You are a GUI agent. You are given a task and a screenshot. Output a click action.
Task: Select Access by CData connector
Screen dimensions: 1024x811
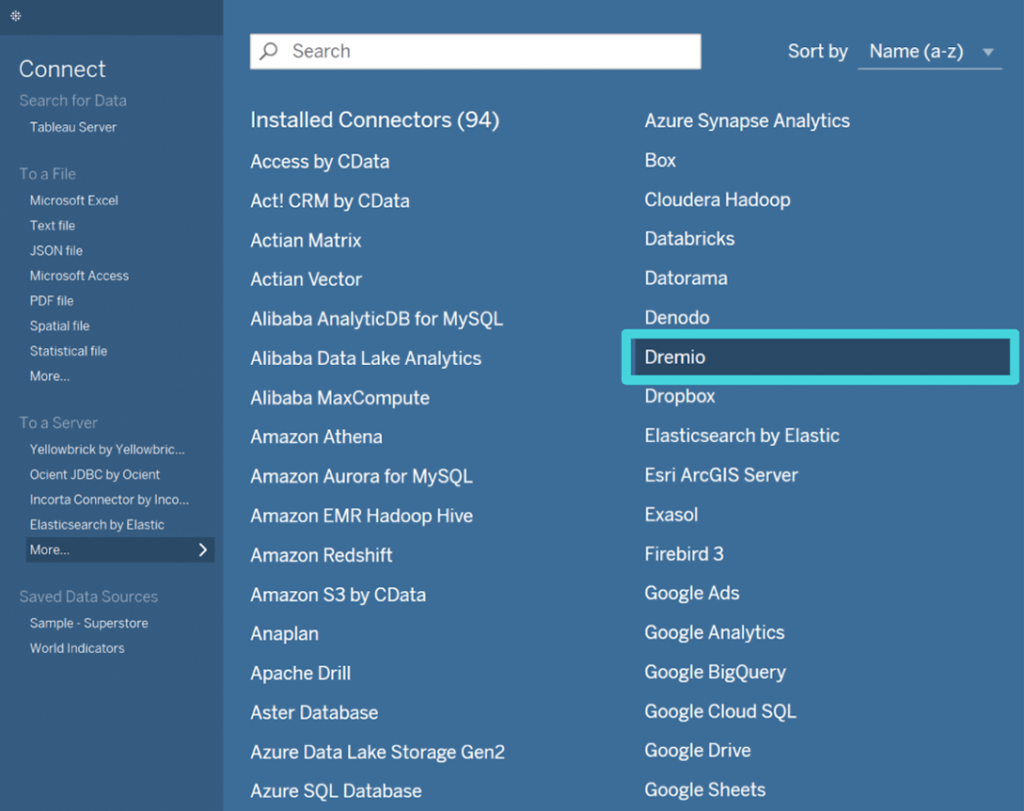[x=320, y=161]
